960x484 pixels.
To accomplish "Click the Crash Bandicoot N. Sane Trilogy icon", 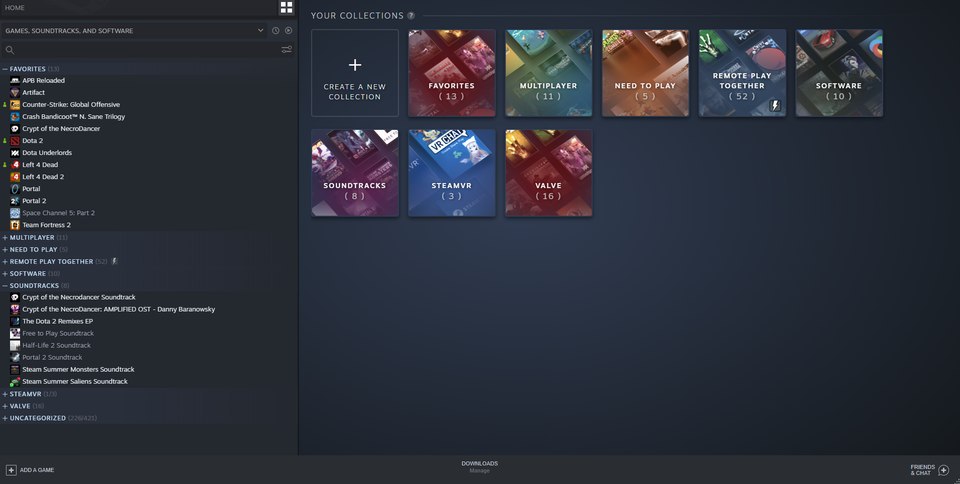I will pos(15,116).
